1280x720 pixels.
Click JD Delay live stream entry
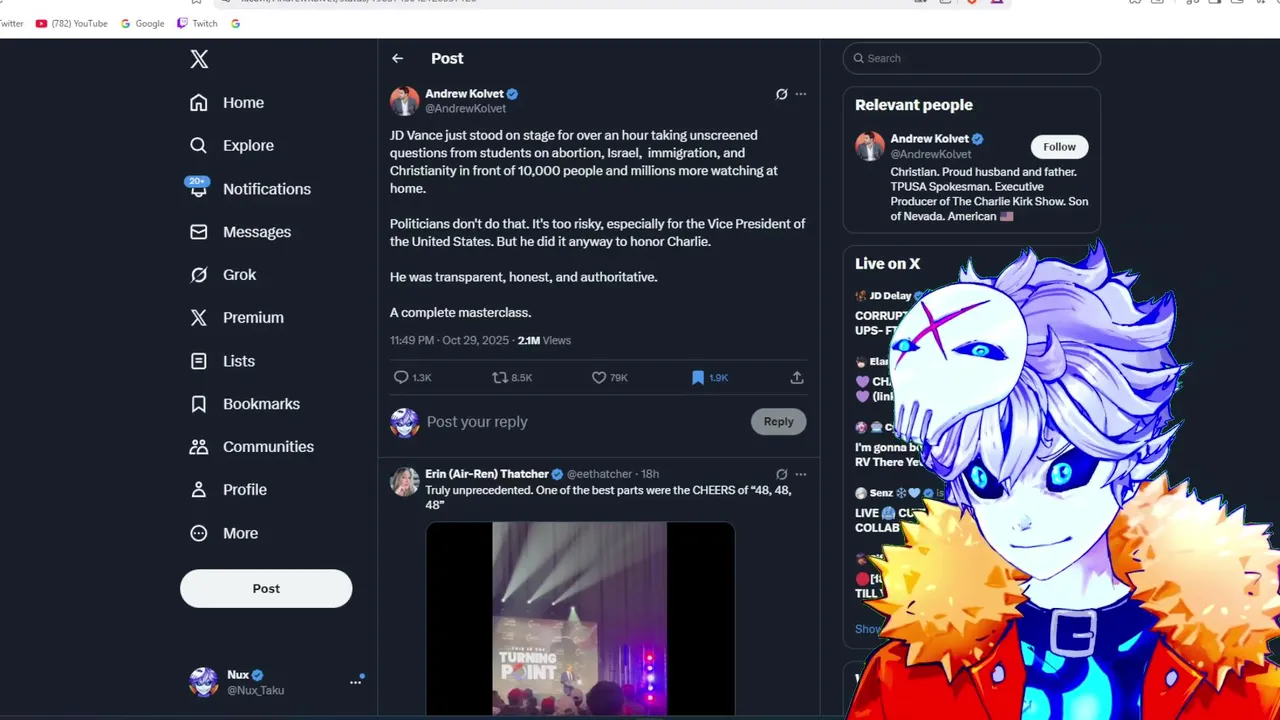890,312
